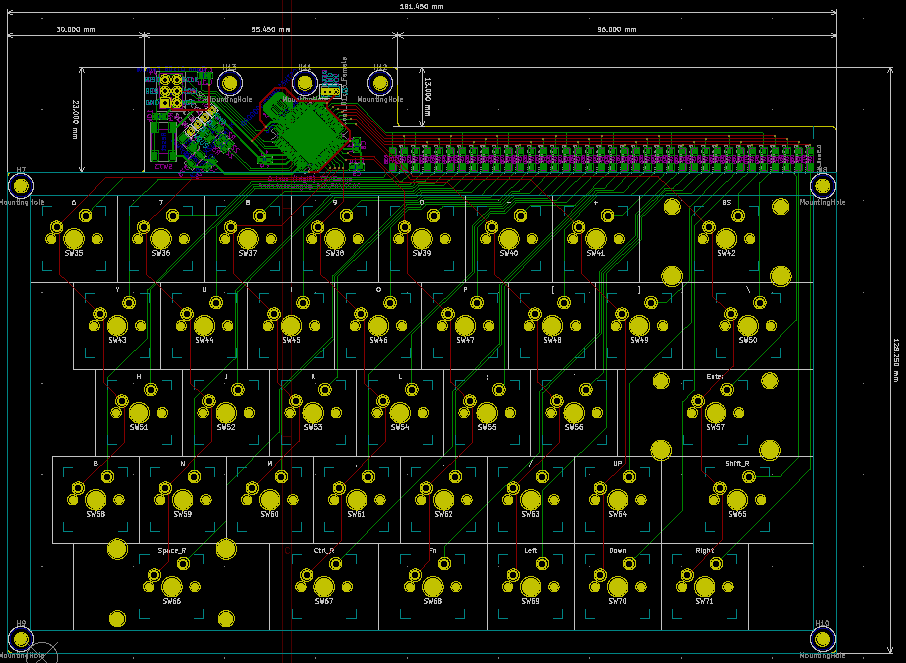Select mounting hole H11 pad

click(x=305, y=83)
